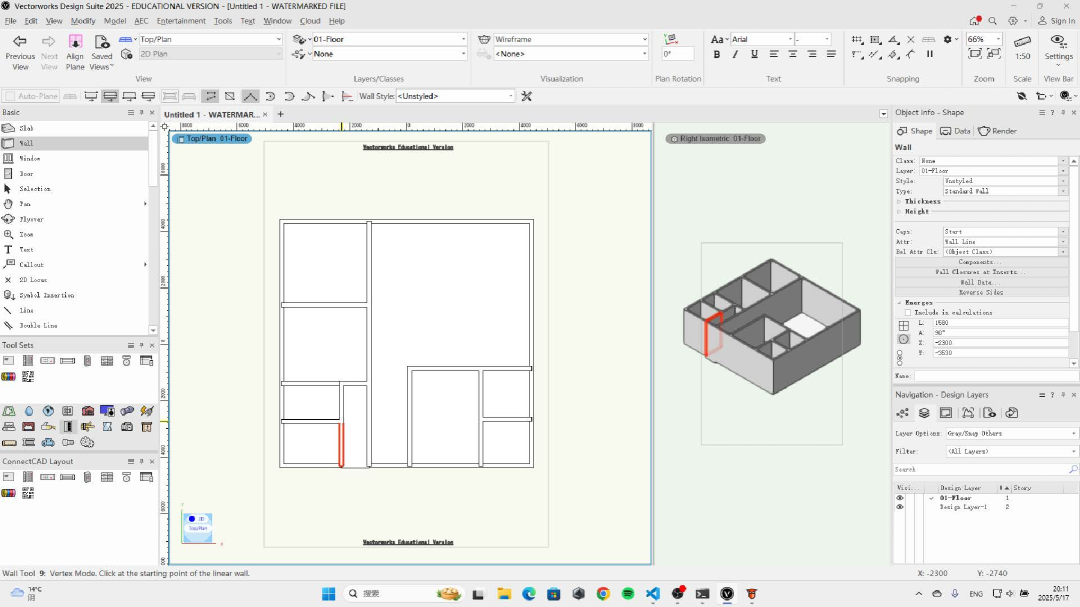The height and width of the screenshot is (607, 1080).
Task: Pick the Double Line tool
Action: pos(38,325)
